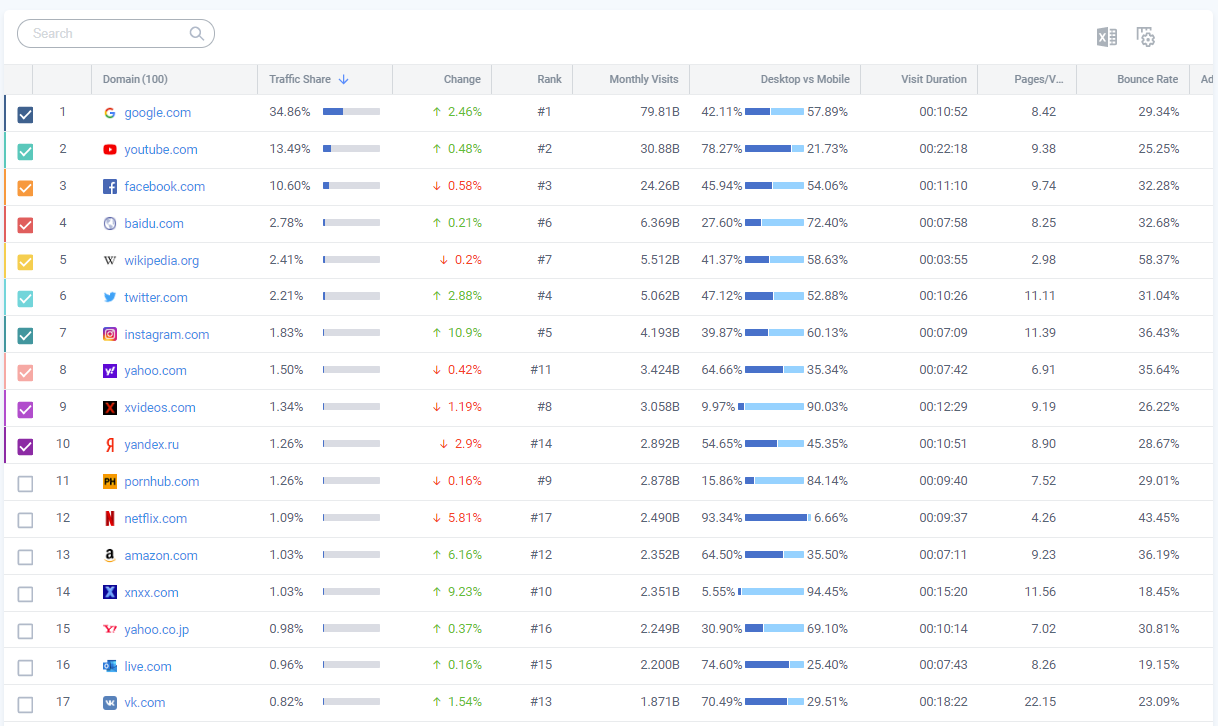Click the Yahoo Japan favicon

point(110,630)
